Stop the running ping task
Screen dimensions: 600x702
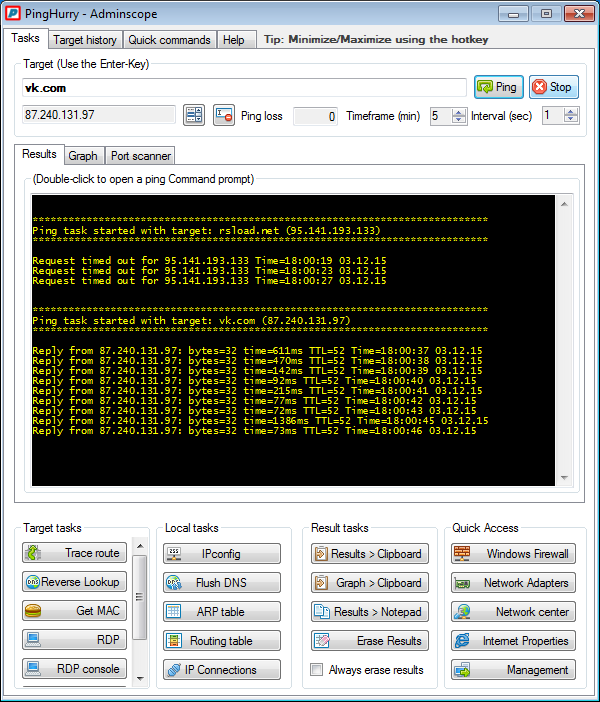553,87
